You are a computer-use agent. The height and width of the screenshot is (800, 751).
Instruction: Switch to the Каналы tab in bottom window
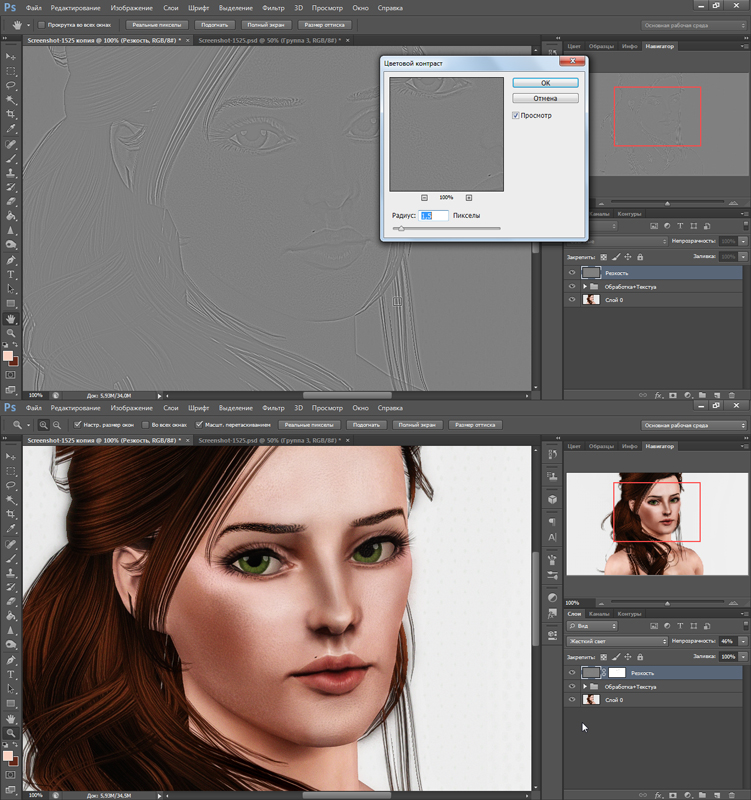(x=599, y=614)
